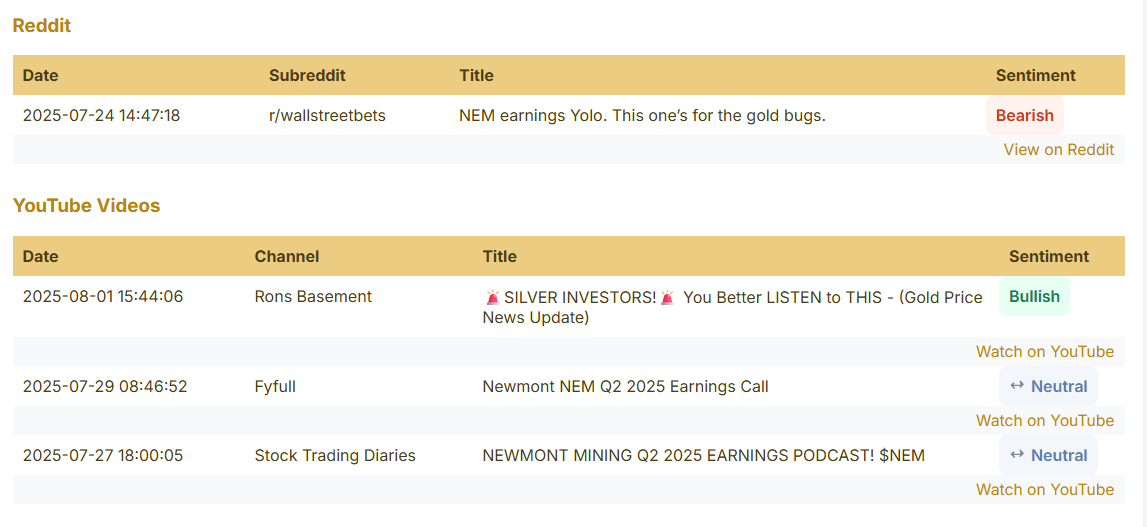This screenshot has width=1147, height=527.
Task: Watch Rons Basement video on YouTube
Action: (1045, 351)
